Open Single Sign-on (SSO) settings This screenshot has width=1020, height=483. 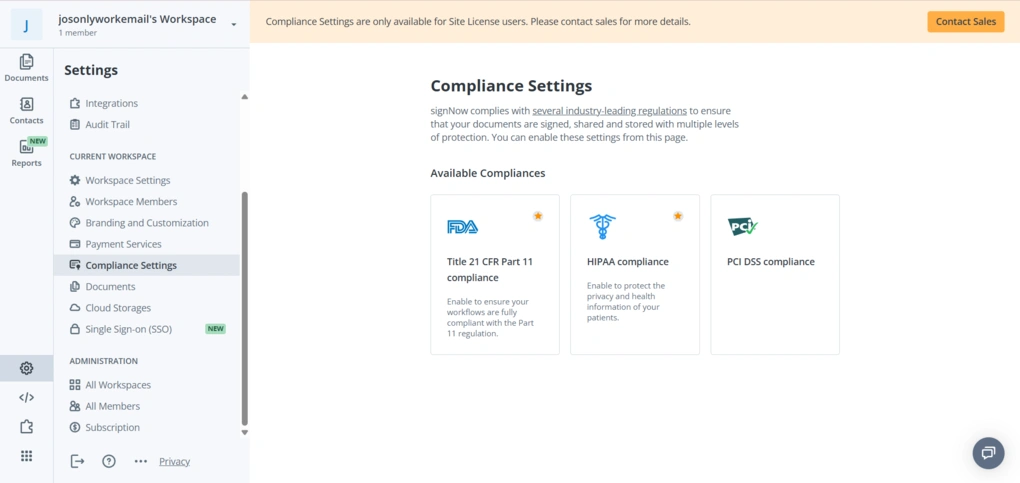coord(128,329)
